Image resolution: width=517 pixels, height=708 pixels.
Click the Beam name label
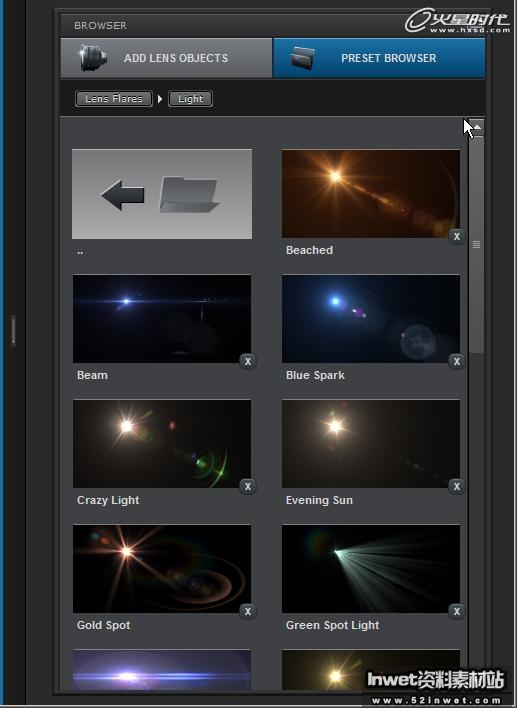click(92, 375)
